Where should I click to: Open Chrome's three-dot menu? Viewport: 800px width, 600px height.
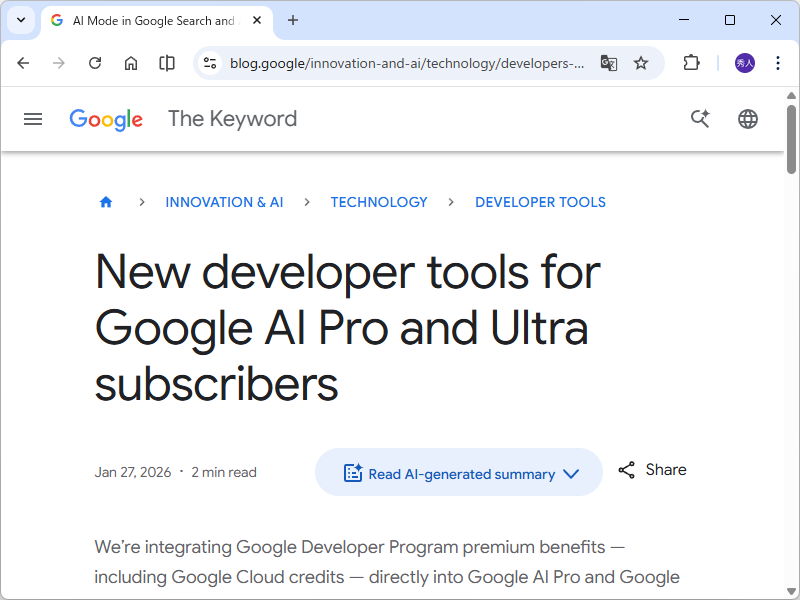click(x=778, y=63)
